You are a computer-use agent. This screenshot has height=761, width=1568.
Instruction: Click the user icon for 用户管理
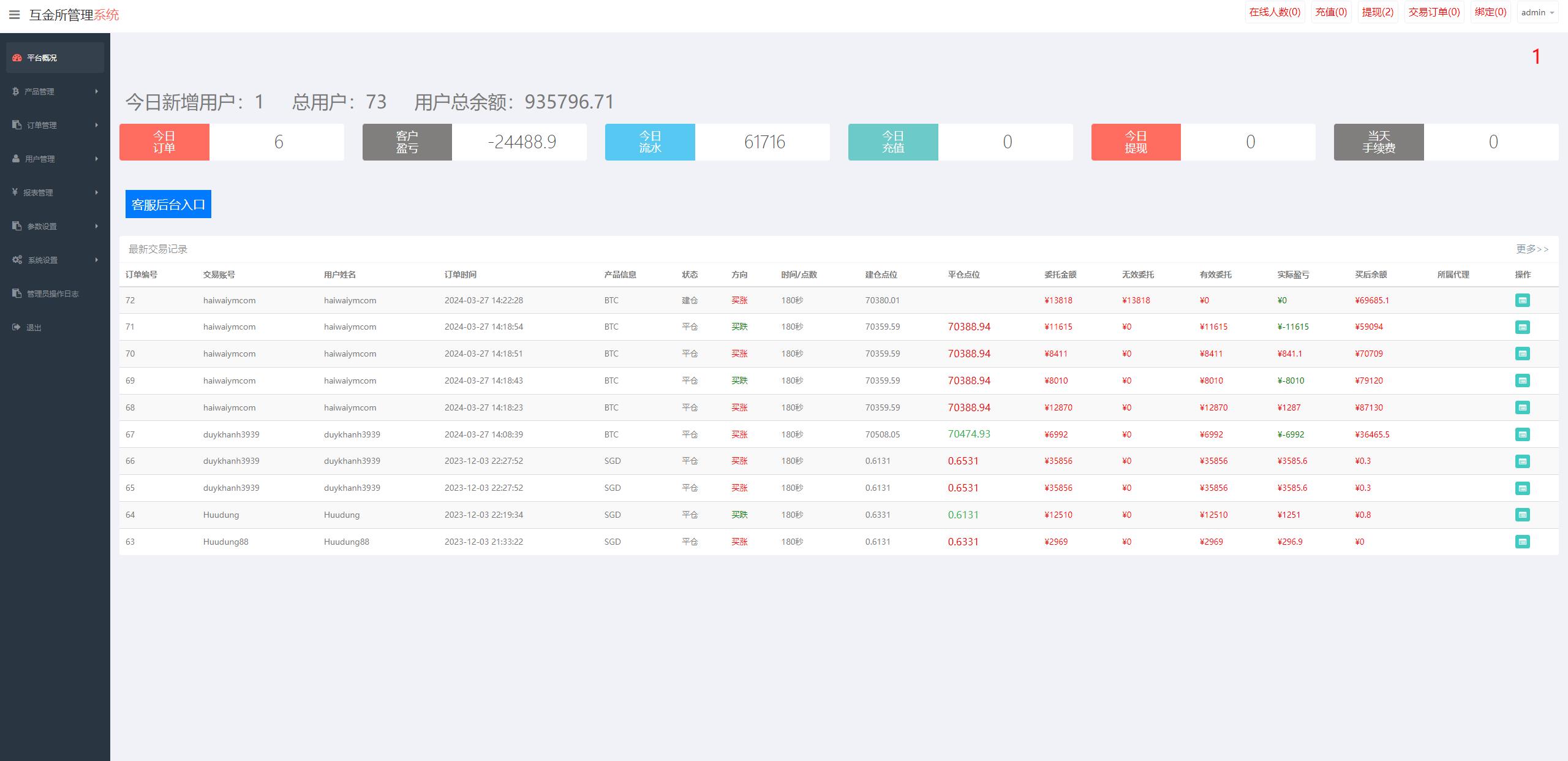(16, 159)
